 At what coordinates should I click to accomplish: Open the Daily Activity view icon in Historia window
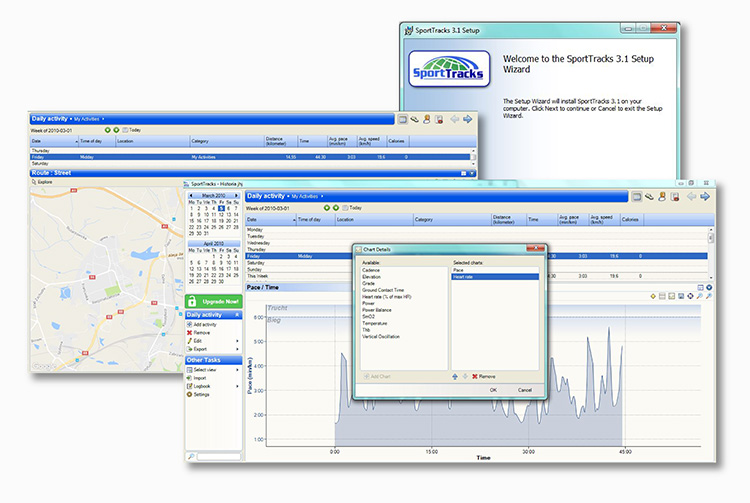coord(637,197)
